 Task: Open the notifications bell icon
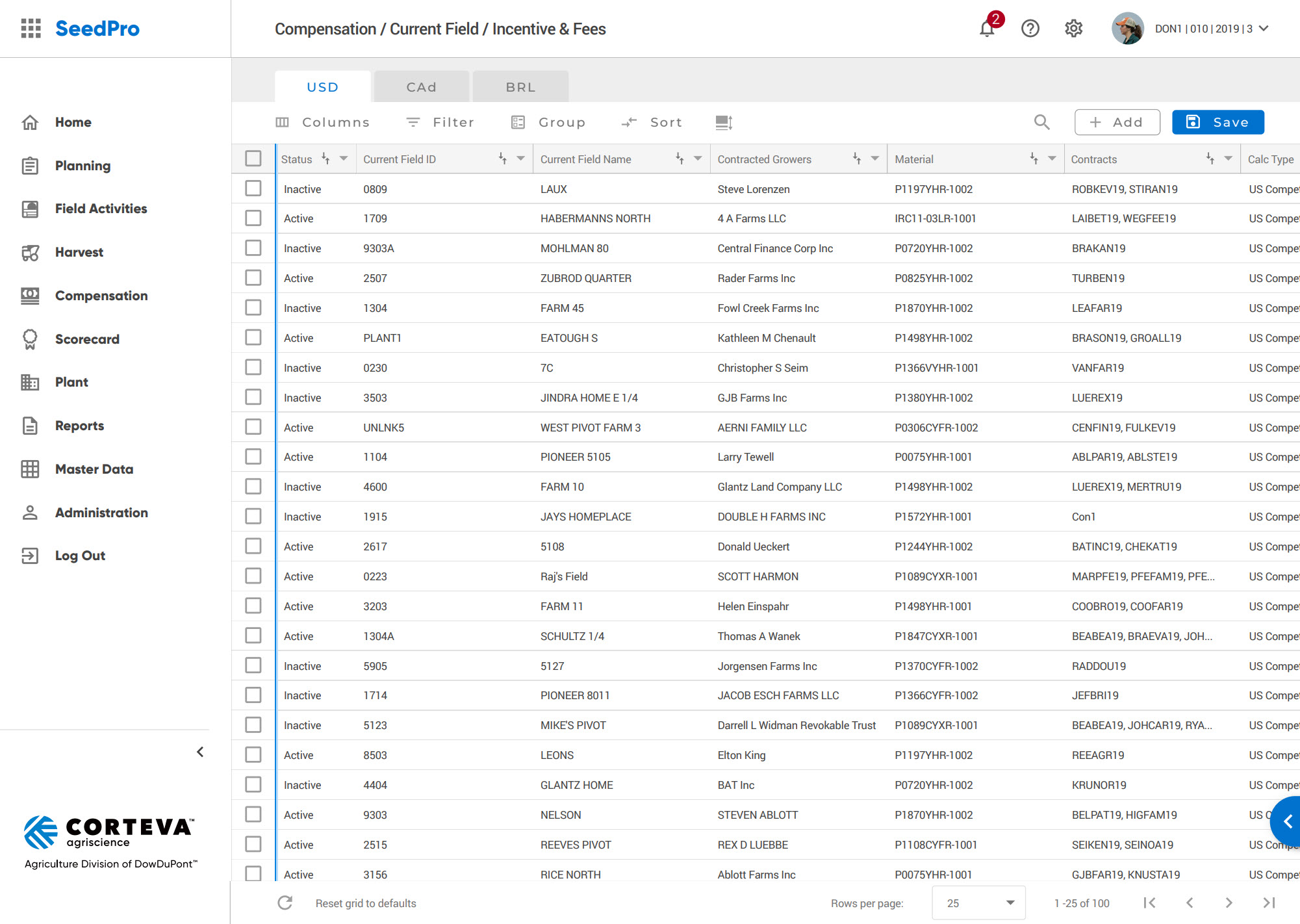click(987, 29)
